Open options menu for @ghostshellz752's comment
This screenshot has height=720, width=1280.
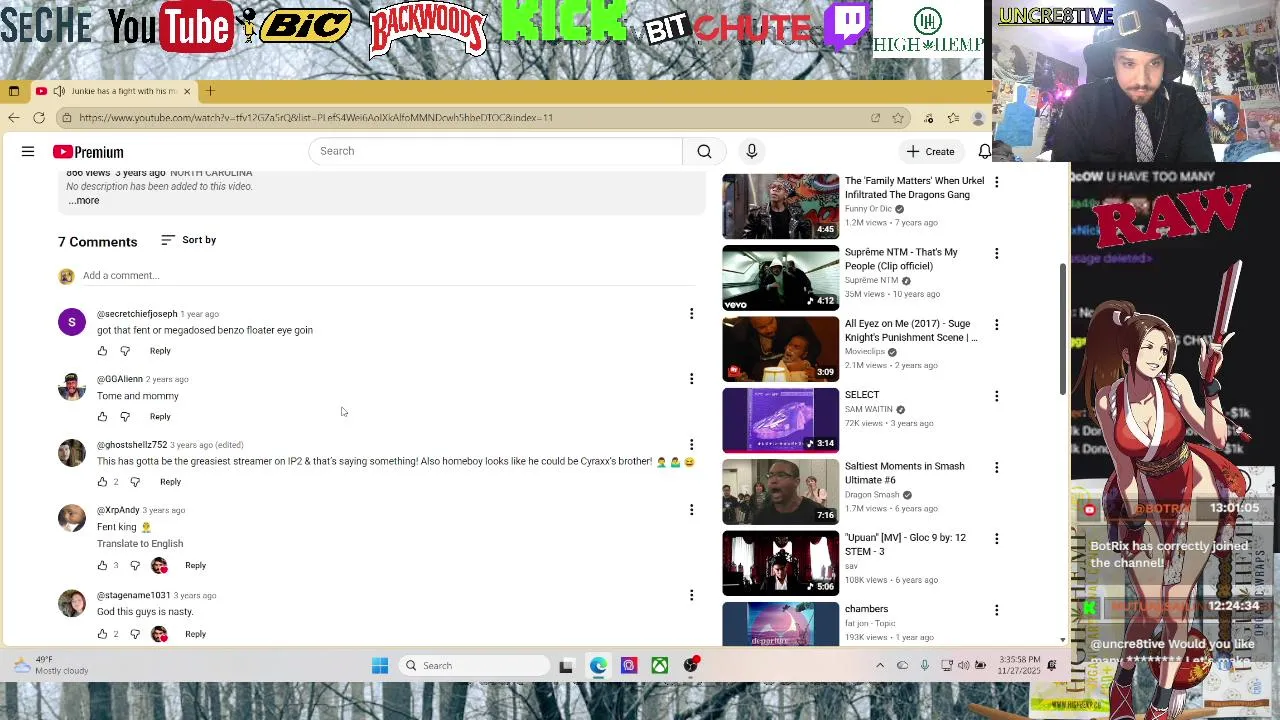point(691,444)
